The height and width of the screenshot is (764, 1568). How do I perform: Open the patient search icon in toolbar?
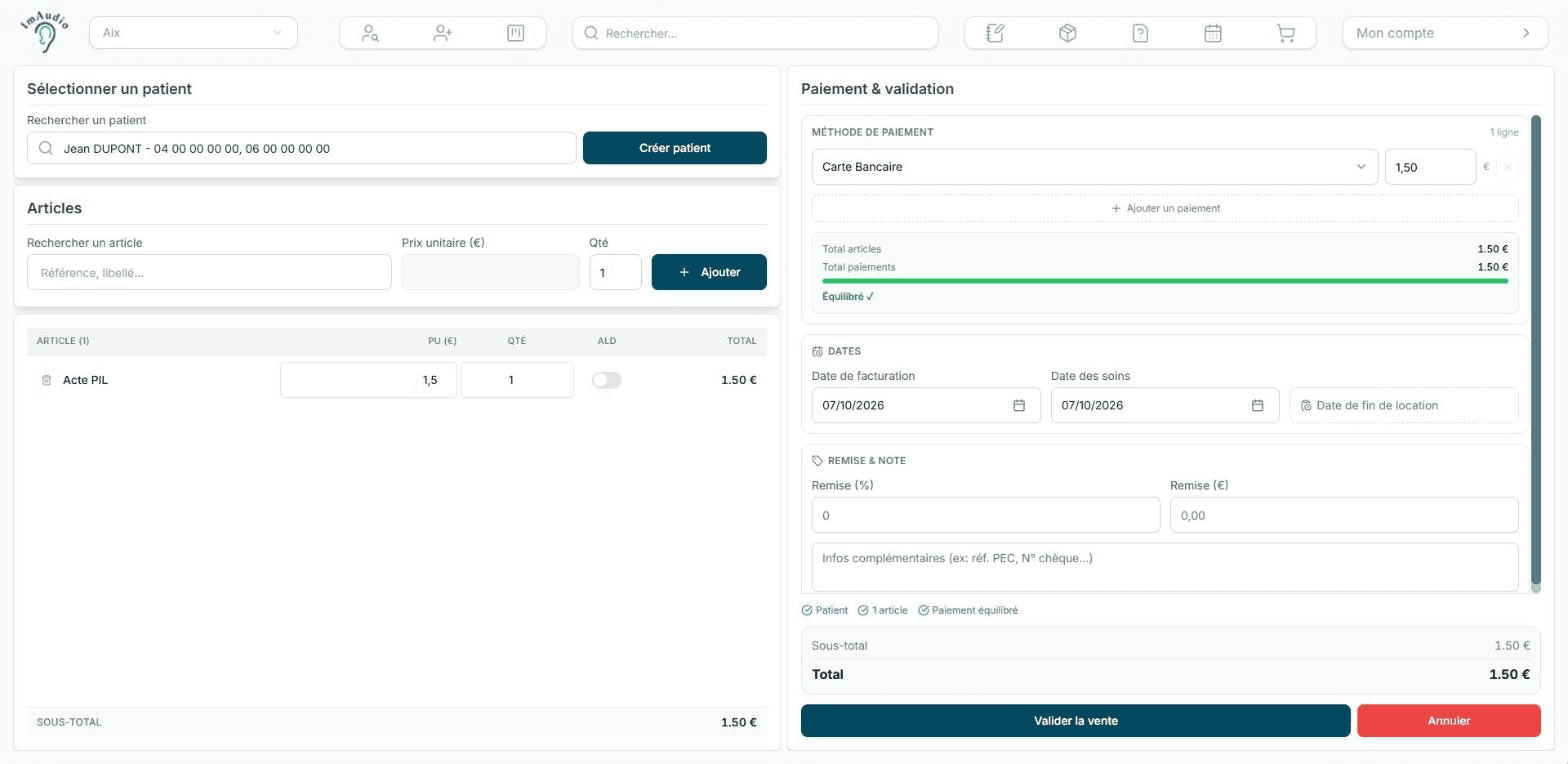pyautogui.click(x=370, y=33)
